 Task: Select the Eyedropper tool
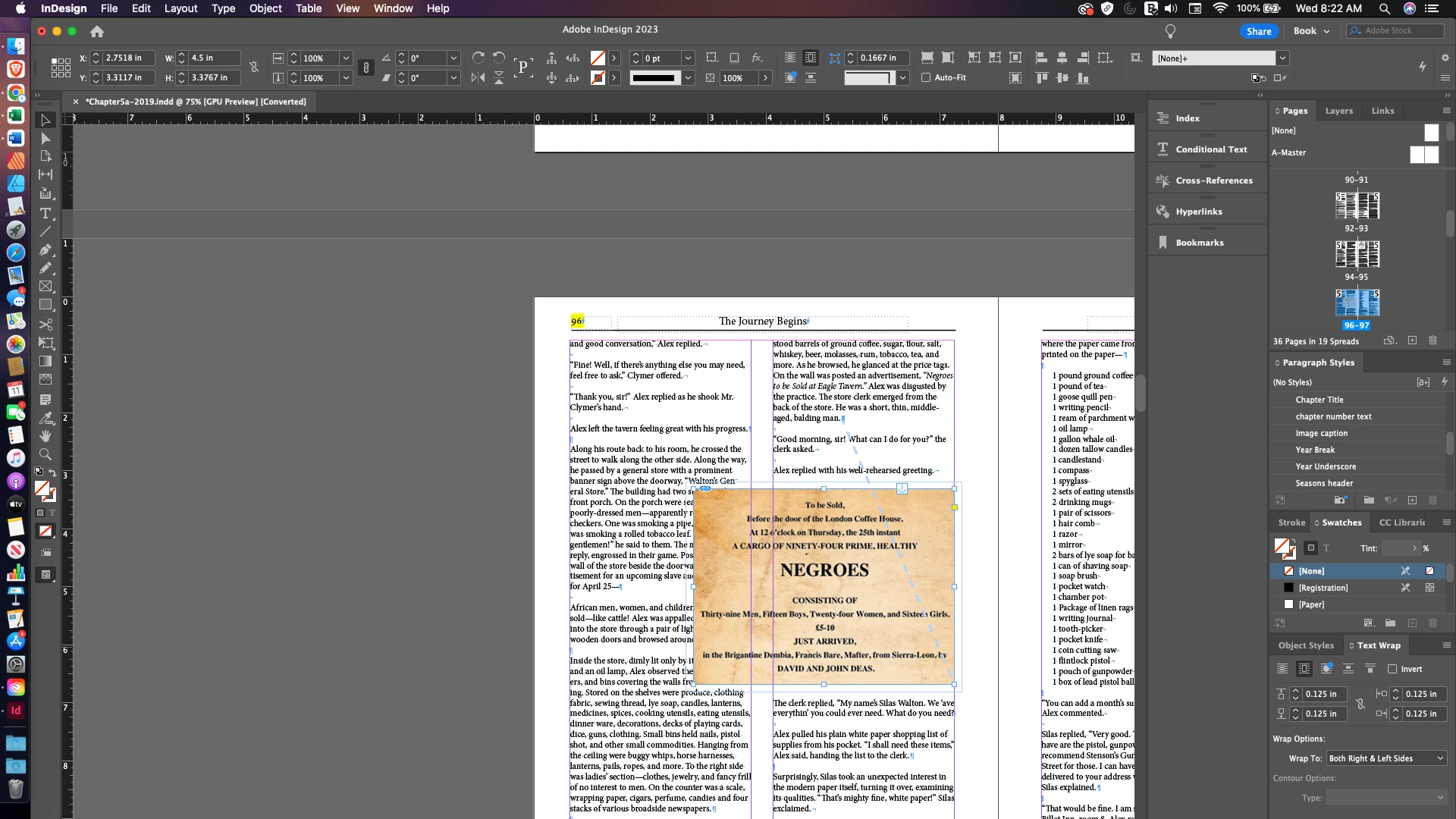45,418
